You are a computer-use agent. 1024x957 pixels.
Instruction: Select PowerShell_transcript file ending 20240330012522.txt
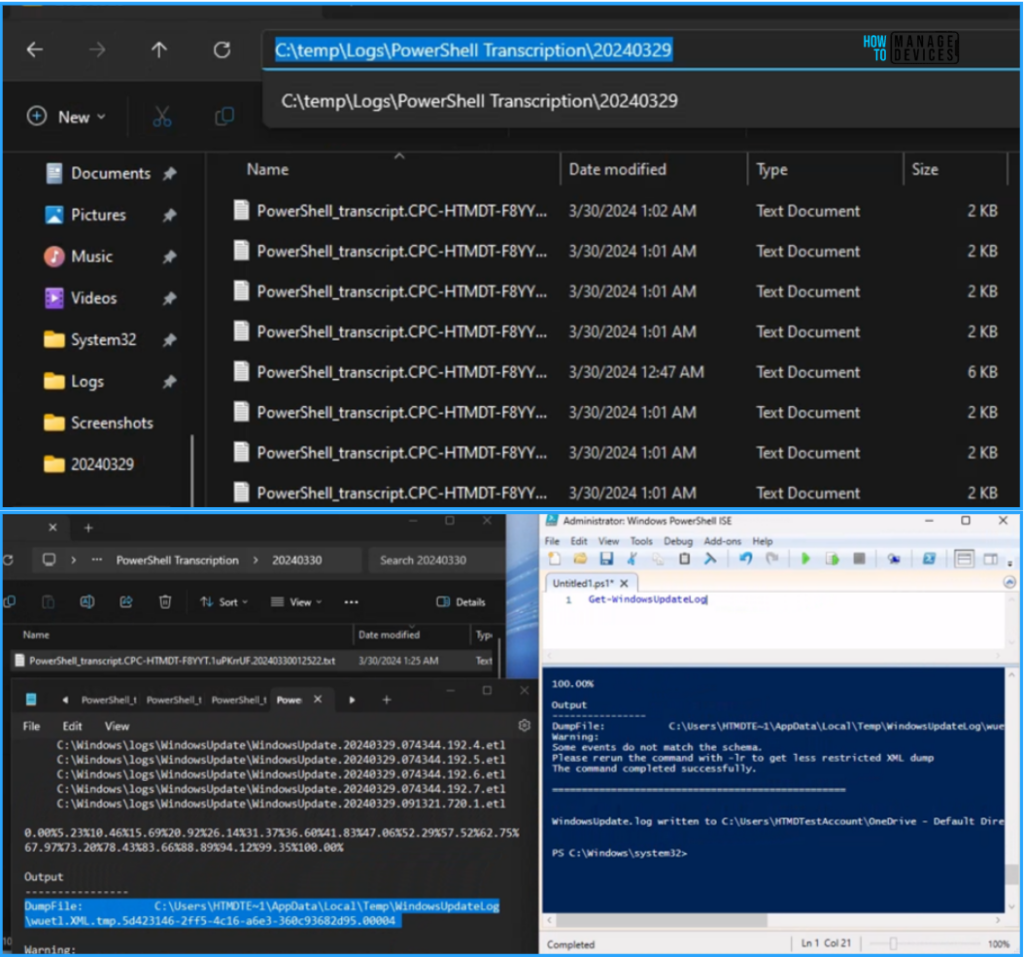click(x=251, y=661)
